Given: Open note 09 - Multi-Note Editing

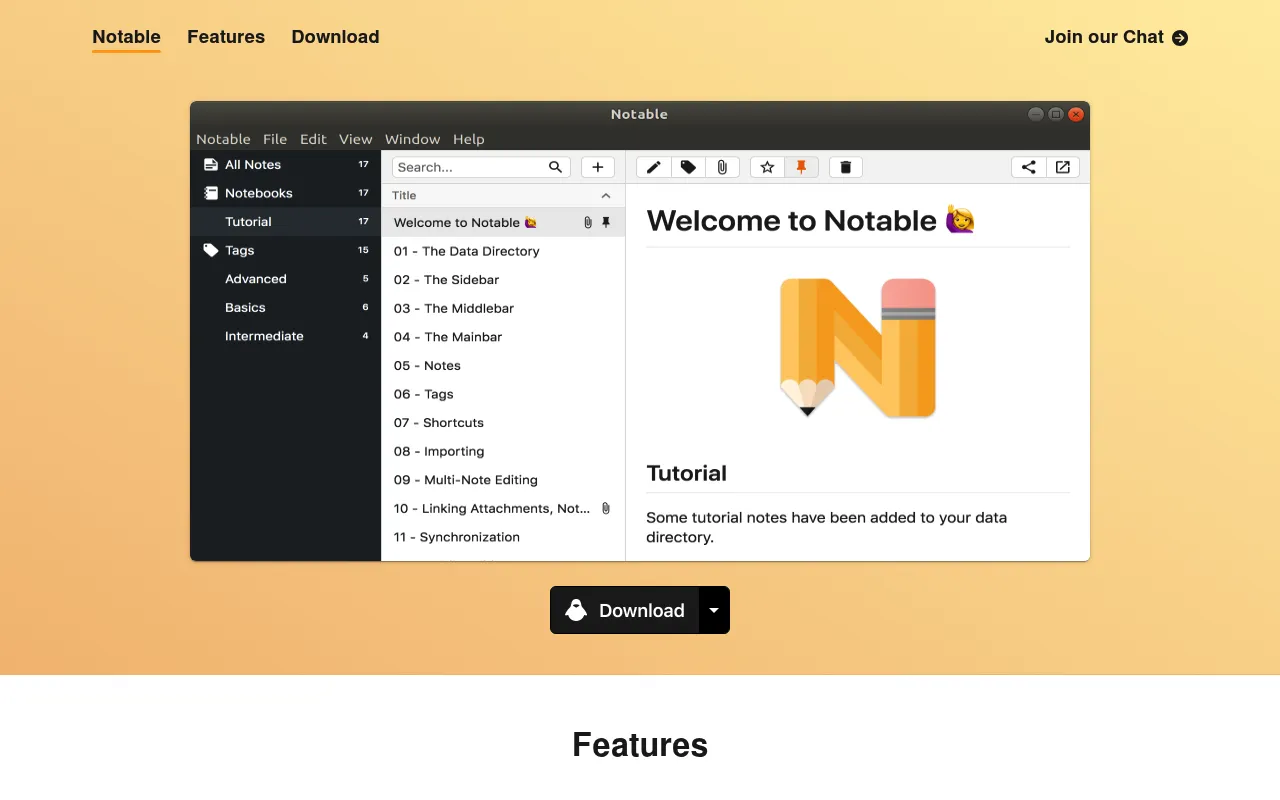Looking at the screenshot, I should 503,480.
